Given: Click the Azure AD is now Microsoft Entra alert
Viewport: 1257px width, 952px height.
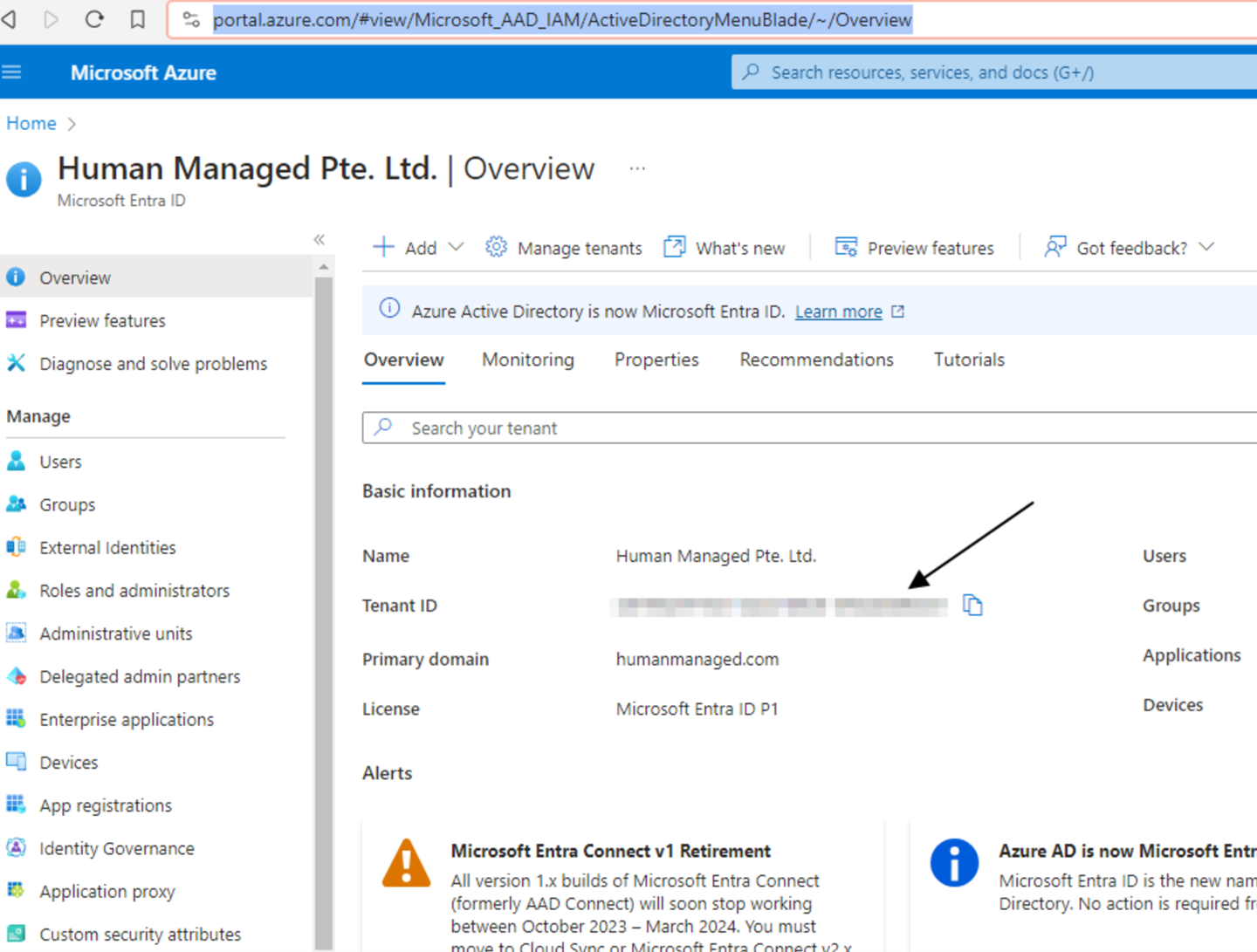Looking at the screenshot, I should pyautogui.click(x=1083, y=886).
